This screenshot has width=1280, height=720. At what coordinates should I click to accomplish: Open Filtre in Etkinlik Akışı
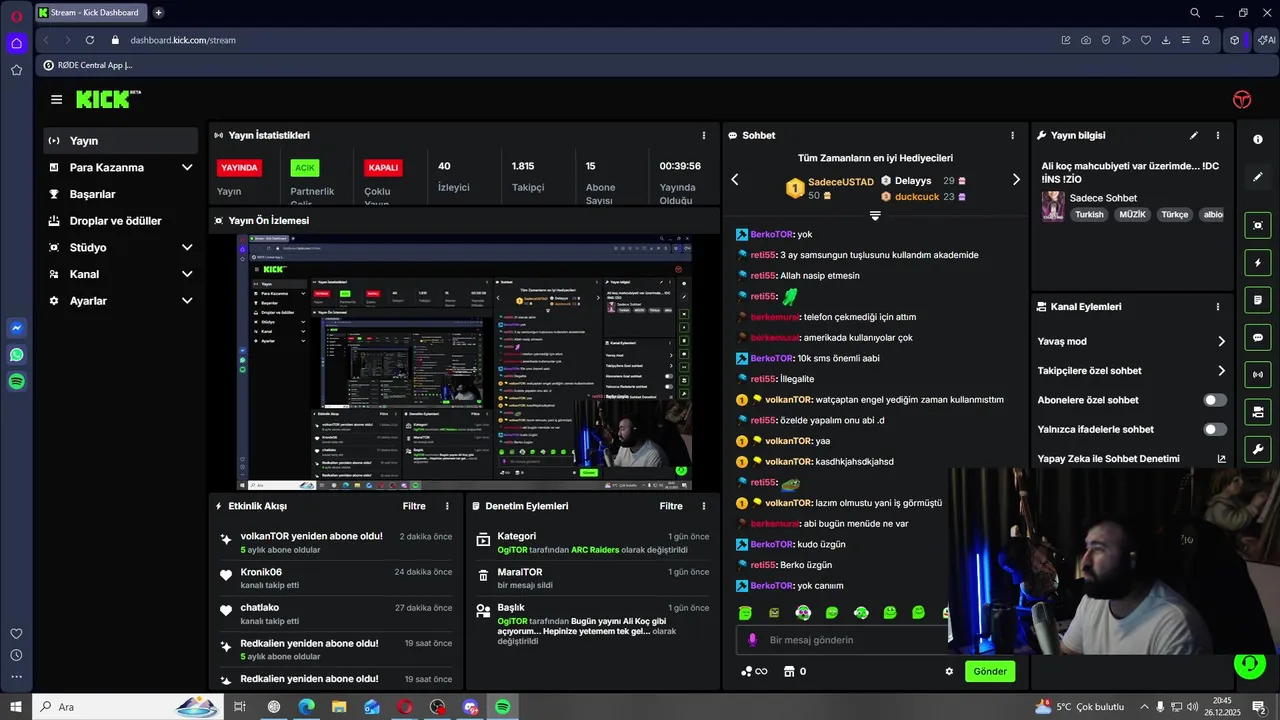[414, 506]
